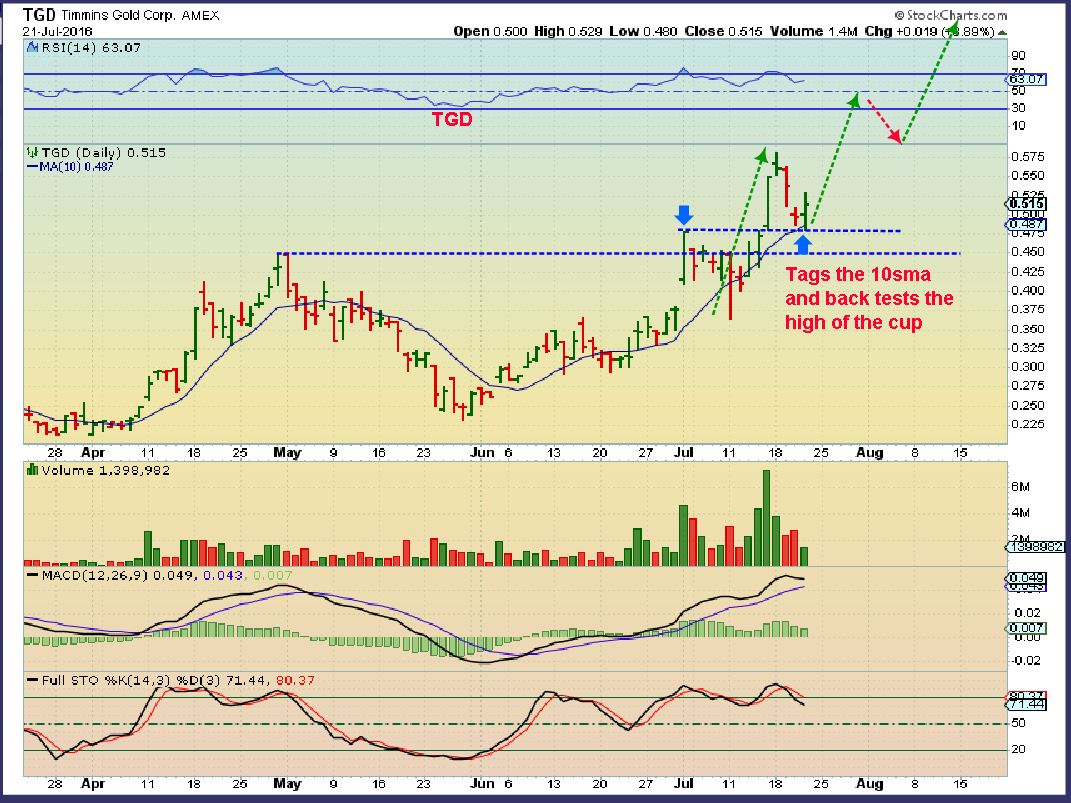Click the 0.575 price axis label
Image resolution: width=1071 pixels, height=803 pixels.
tap(1027, 157)
